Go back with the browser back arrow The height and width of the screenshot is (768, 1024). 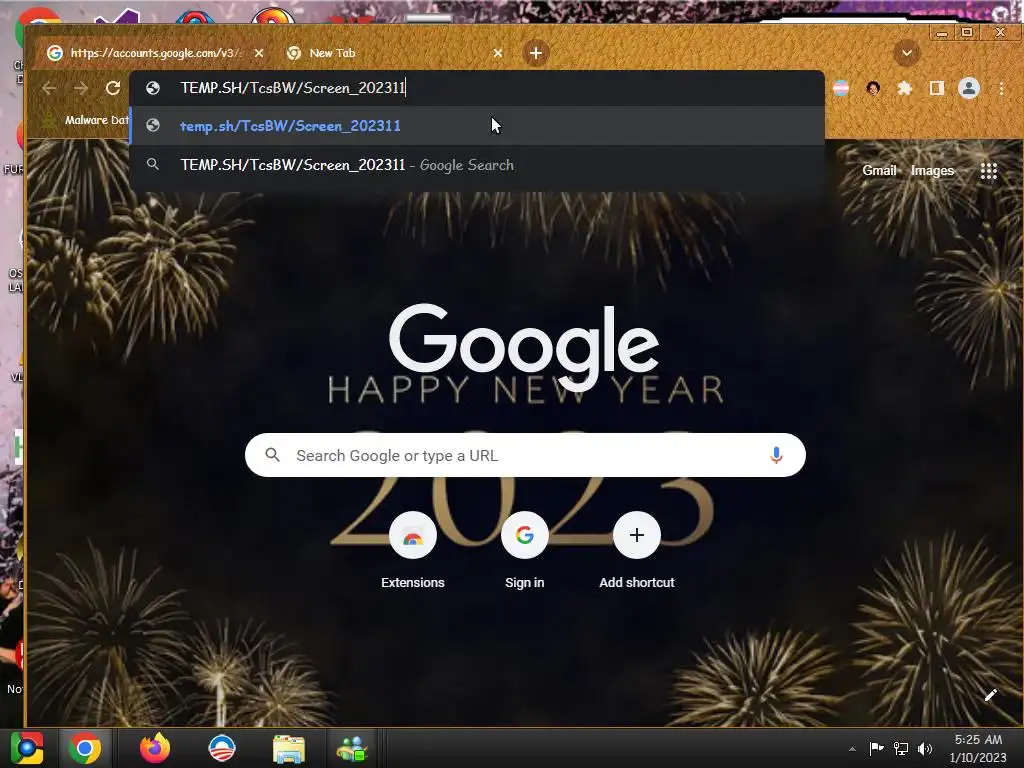coord(49,88)
